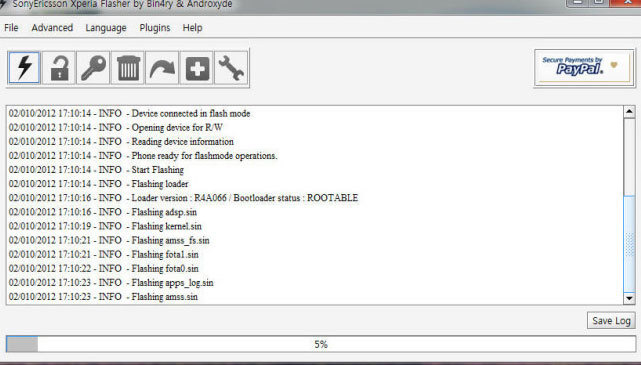
Task: Select the 'Flashing adsp.sin' log line
Action: pos(103,212)
